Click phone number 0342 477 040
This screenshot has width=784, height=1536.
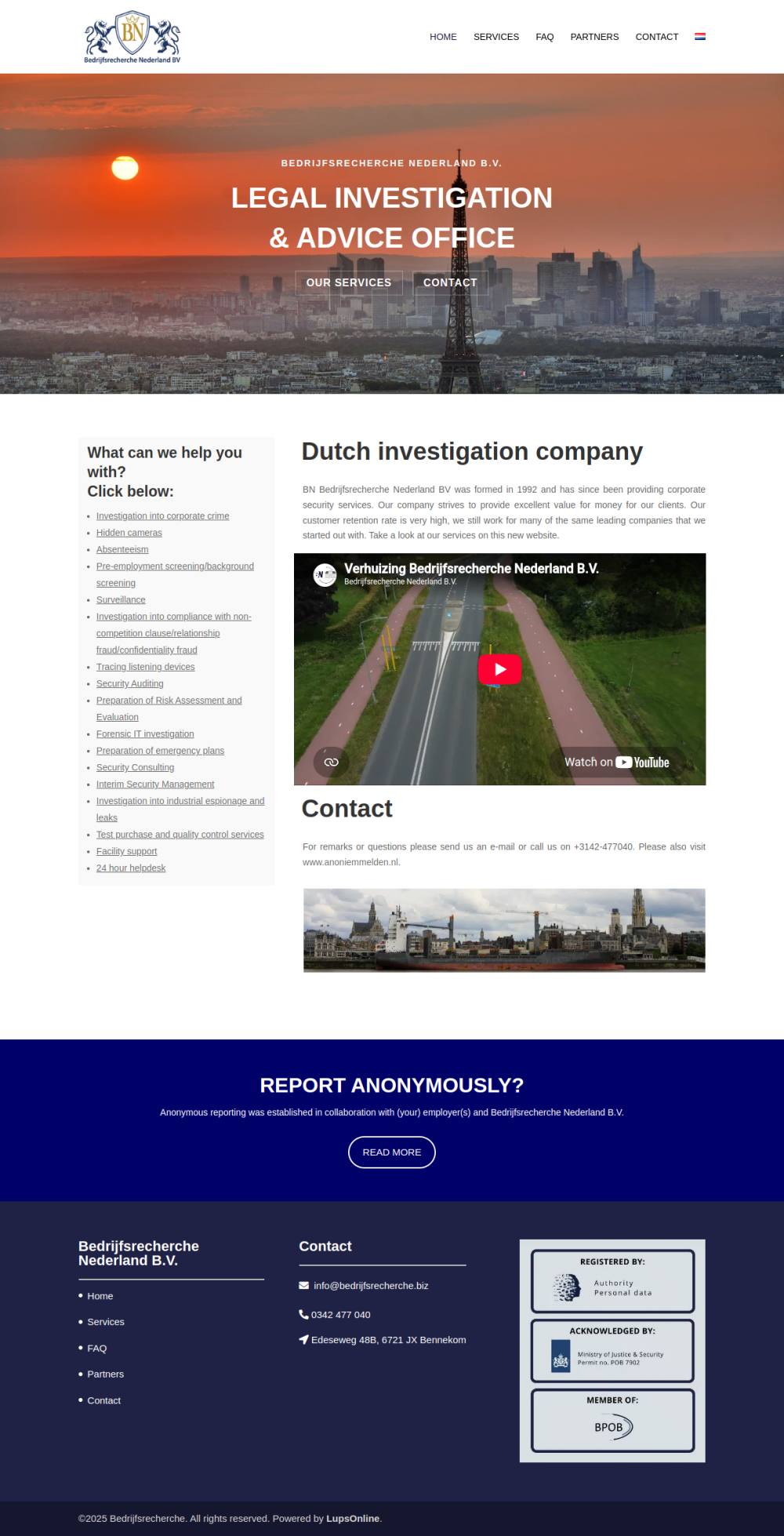coord(341,1314)
